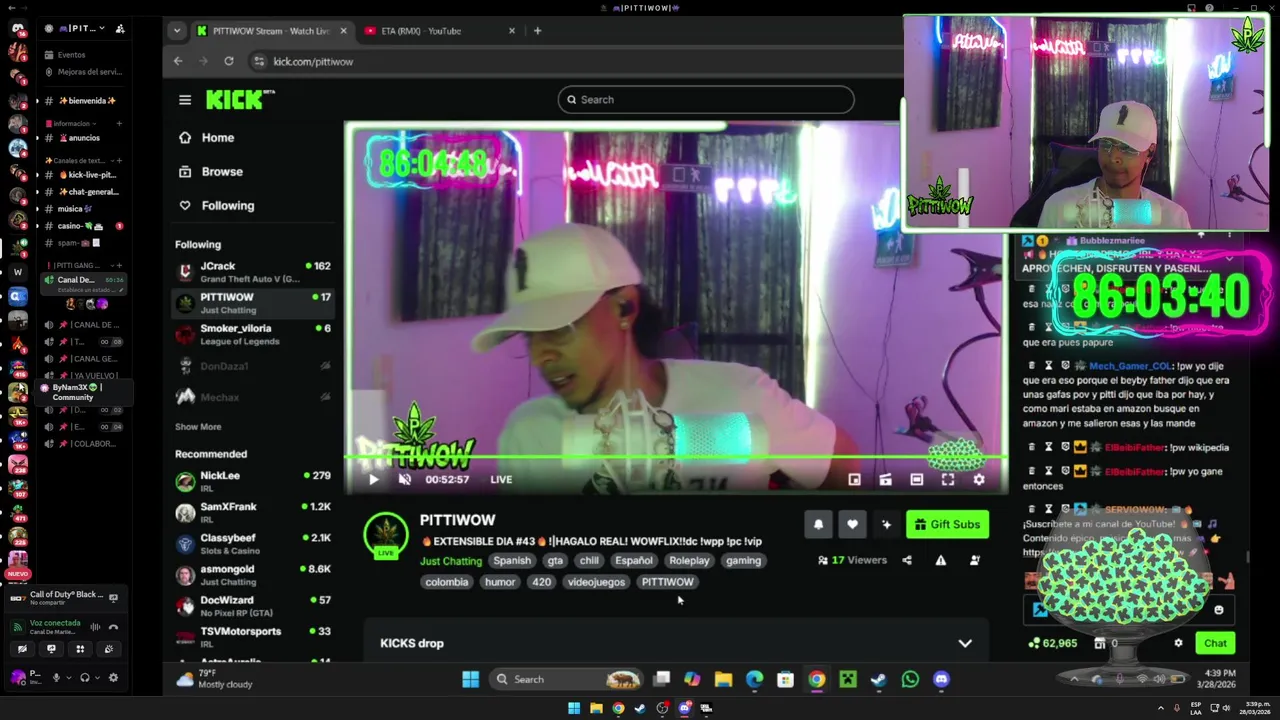This screenshot has width=1280, height=720.
Task: Click the browser back arrow
Action: coord(178,61)
